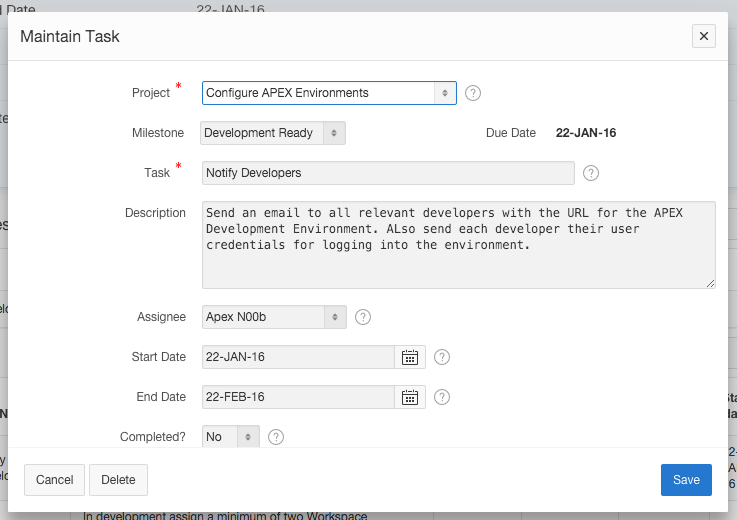
Task: Open help for the Project field
Action: tap(473, 93)
